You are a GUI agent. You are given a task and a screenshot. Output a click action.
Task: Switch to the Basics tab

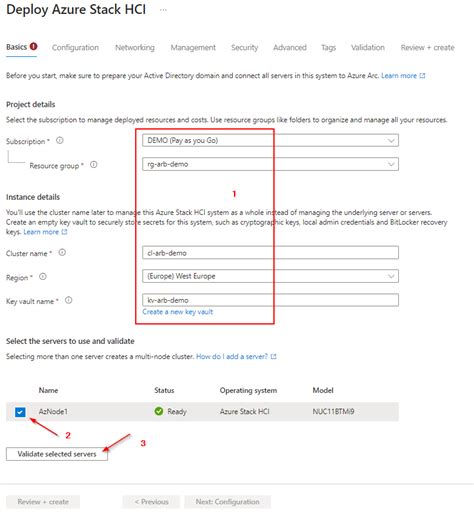point(16,47)
